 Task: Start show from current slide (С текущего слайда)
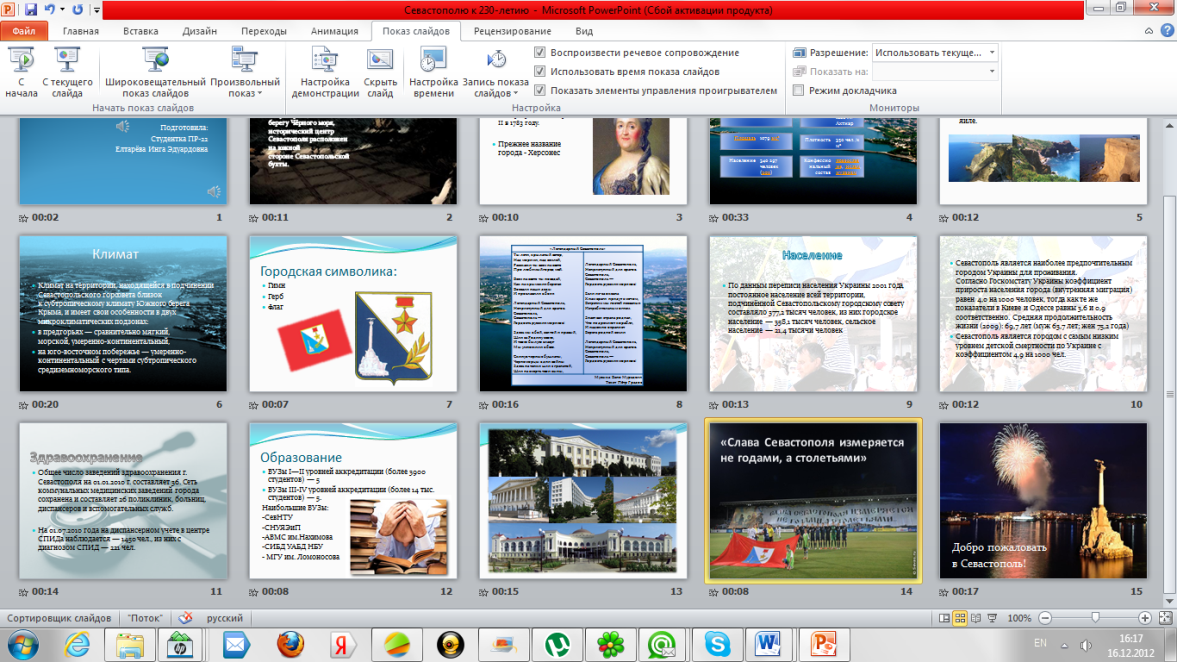click(x=67, y=72)
